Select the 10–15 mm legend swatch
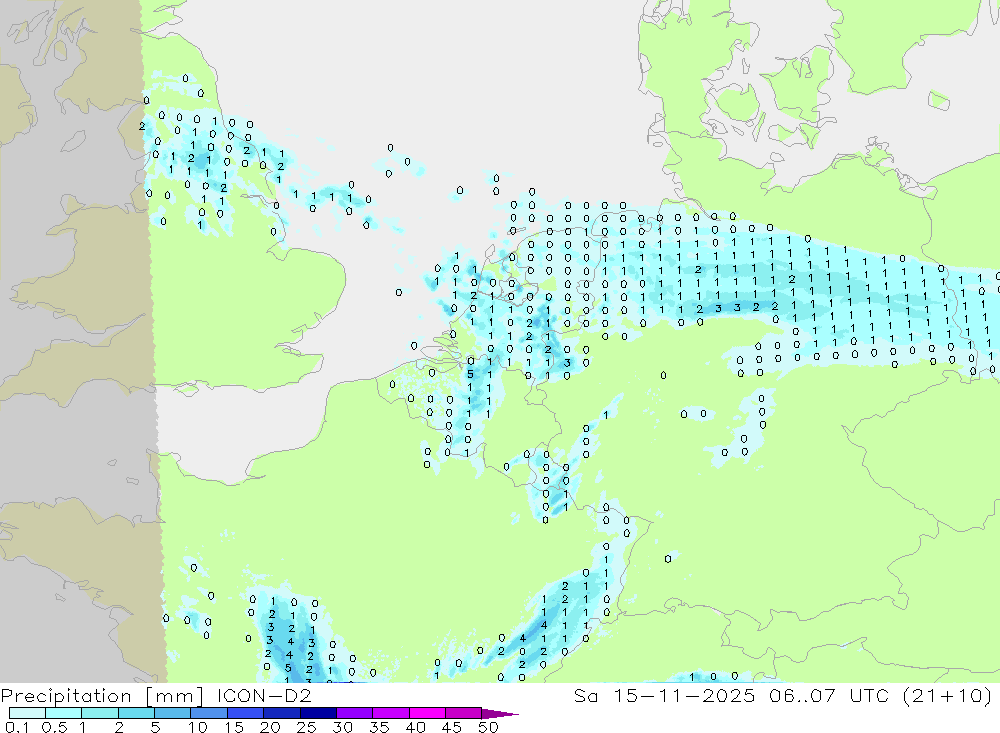 point(209,713)
